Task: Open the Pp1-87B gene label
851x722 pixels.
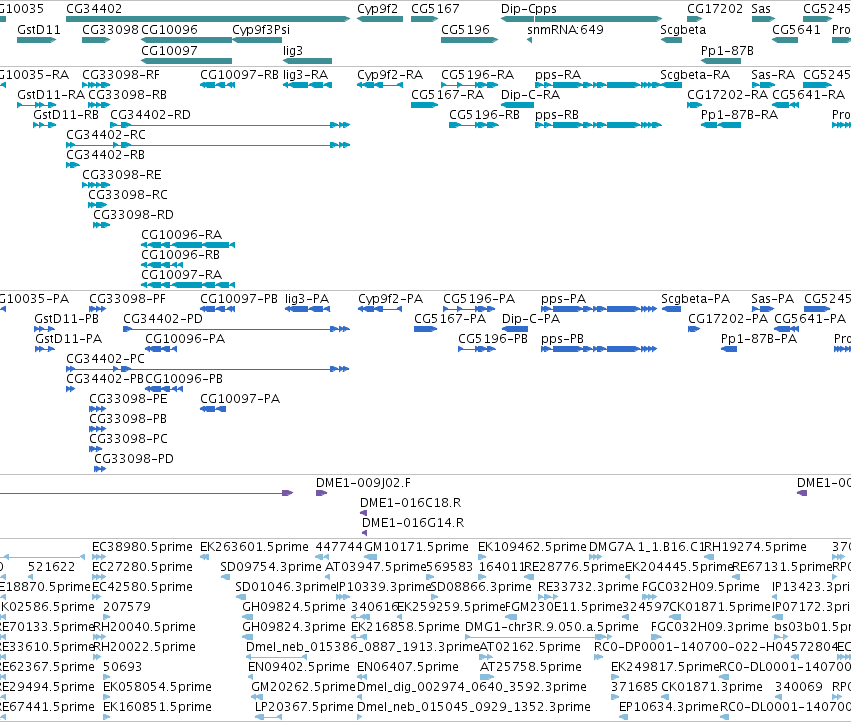Action: [x=727, y=50]
